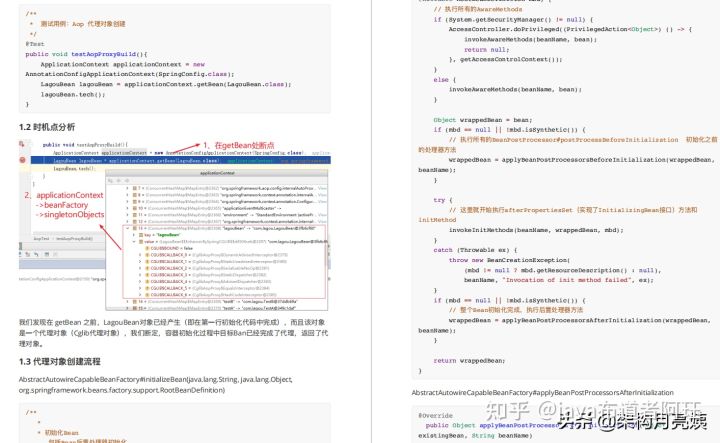Expand map entry 8 internalAutoProxy row
This screenshot has width=720, height=443.
click(x=128, y=195)
